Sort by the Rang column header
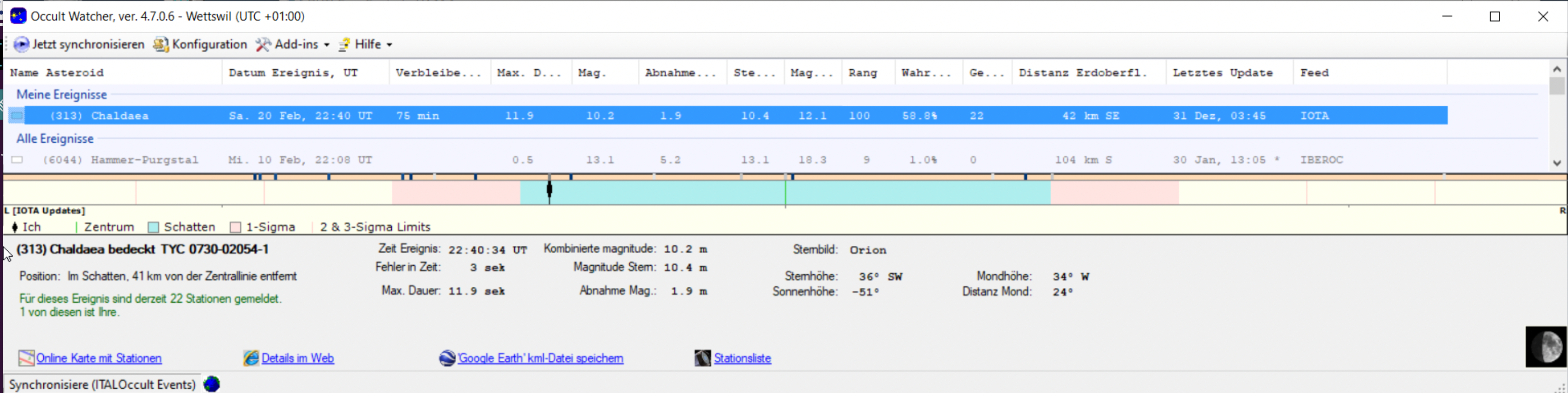The image size is (1568, 393). 862,73
